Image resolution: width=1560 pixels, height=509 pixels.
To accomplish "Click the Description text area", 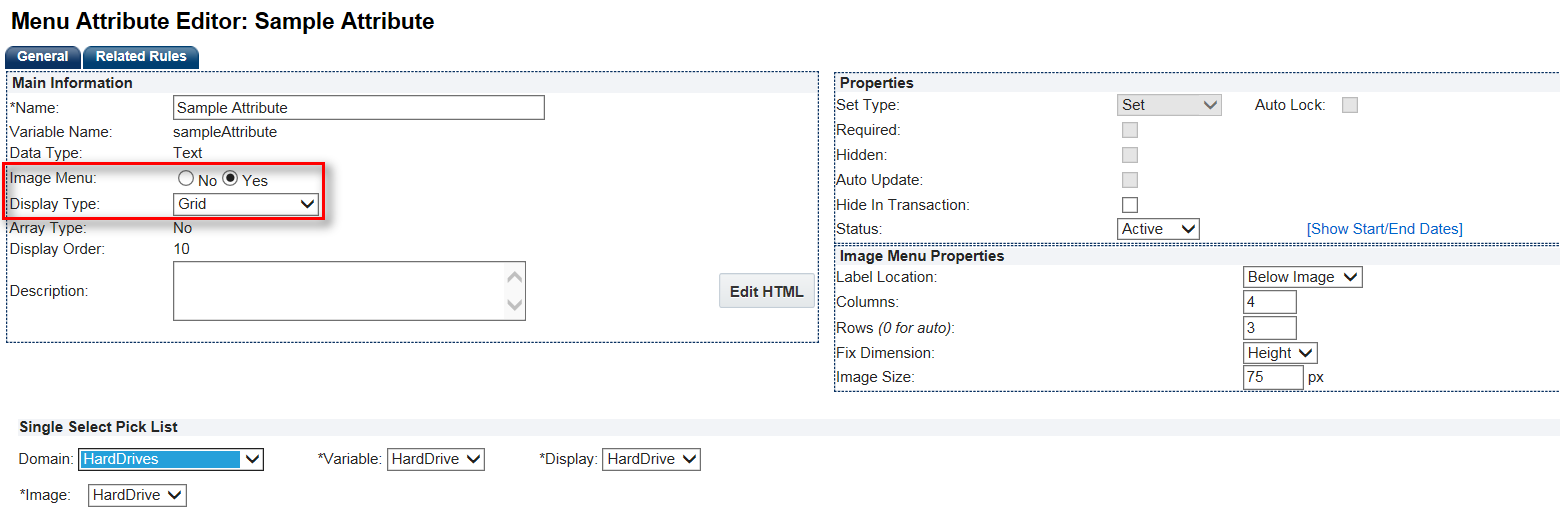I will tap(339, 291).
